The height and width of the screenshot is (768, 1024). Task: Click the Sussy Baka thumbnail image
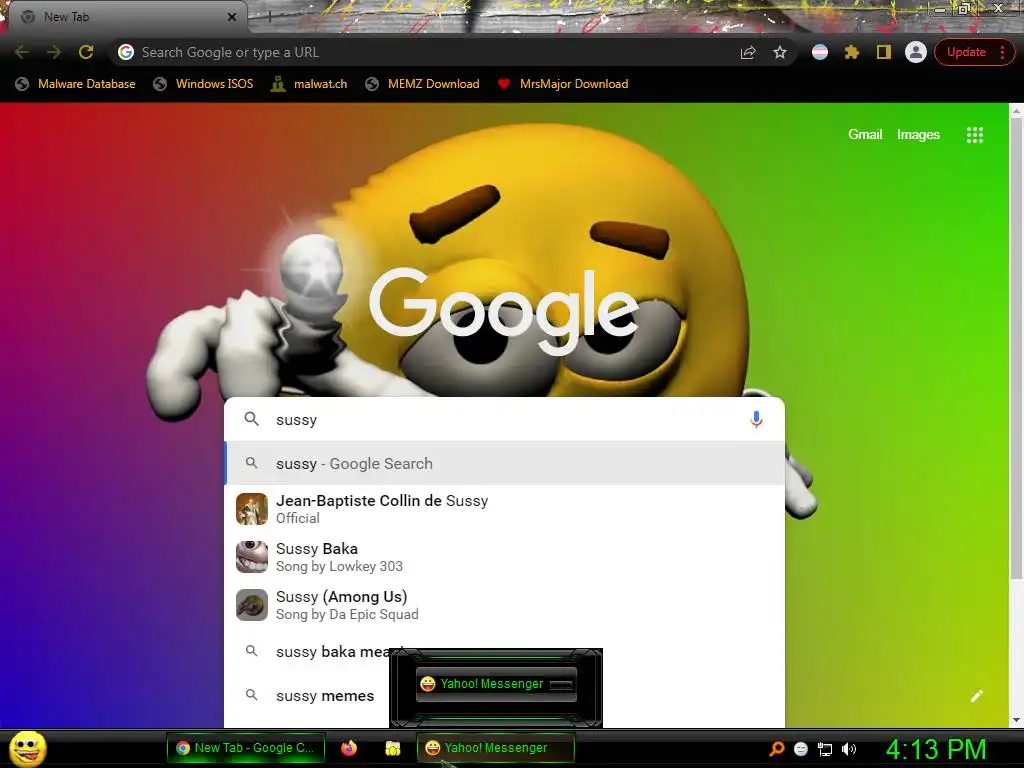[x=251, y=556]
